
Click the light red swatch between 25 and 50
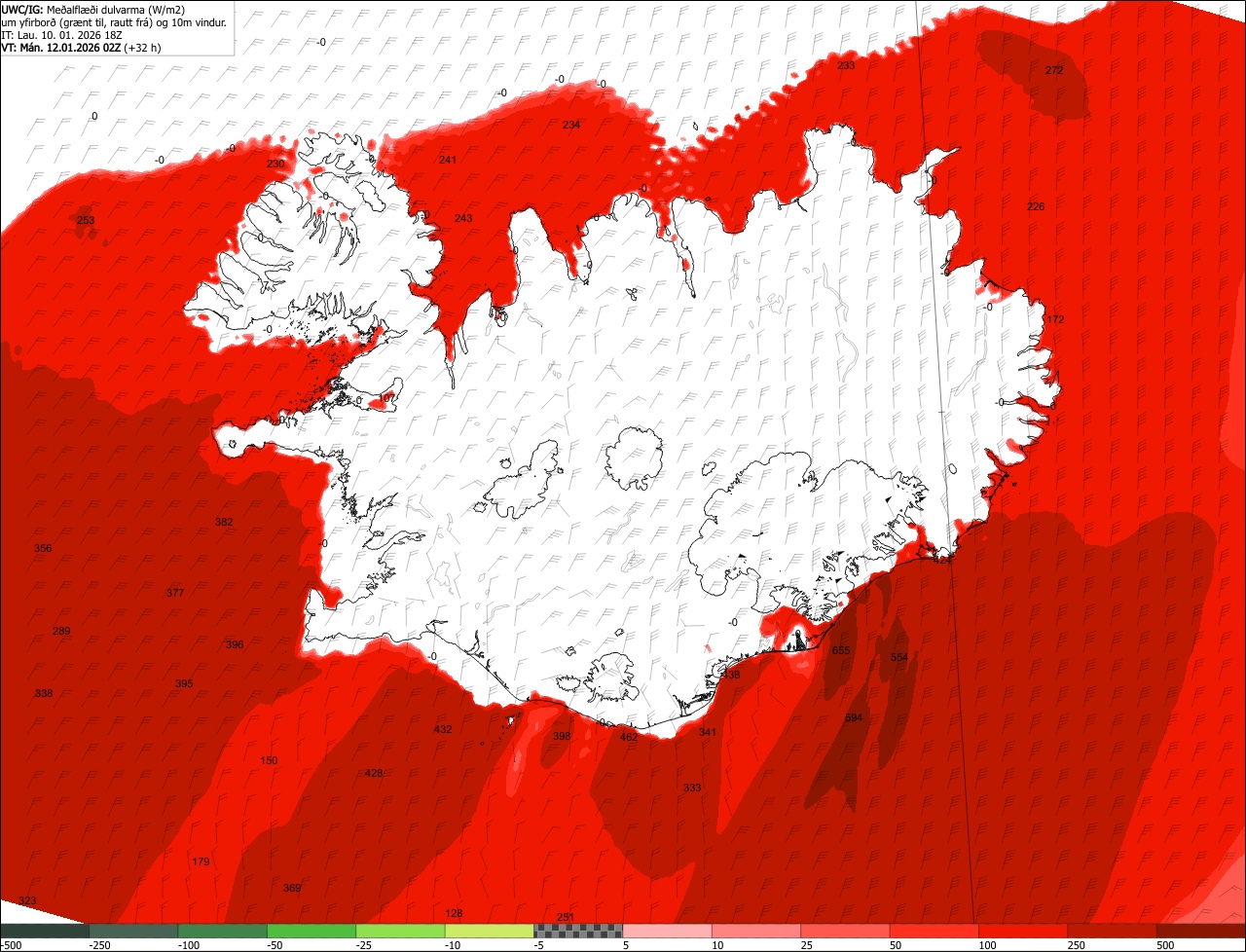(x=846, y=931)
